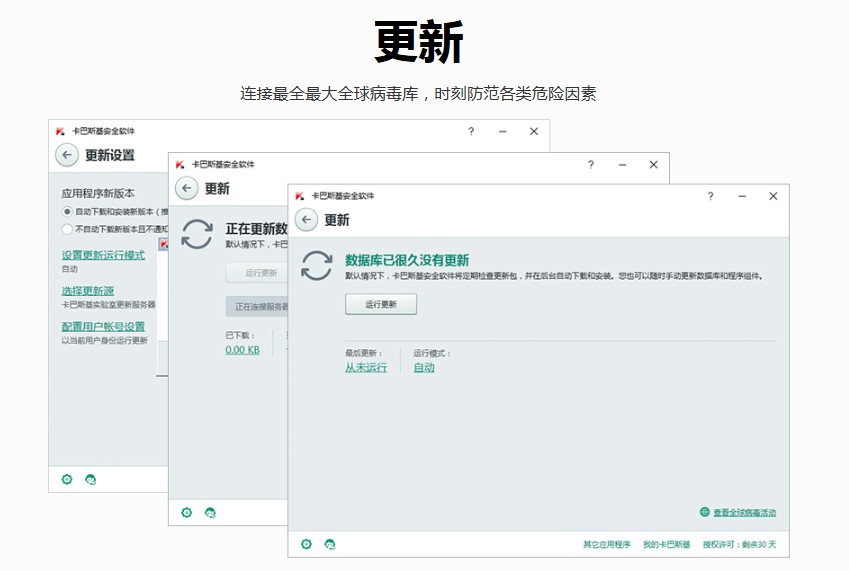This screenshot has width=849, height=571.
Task: Click 应用程序新版本 section label
Action: 98,193
